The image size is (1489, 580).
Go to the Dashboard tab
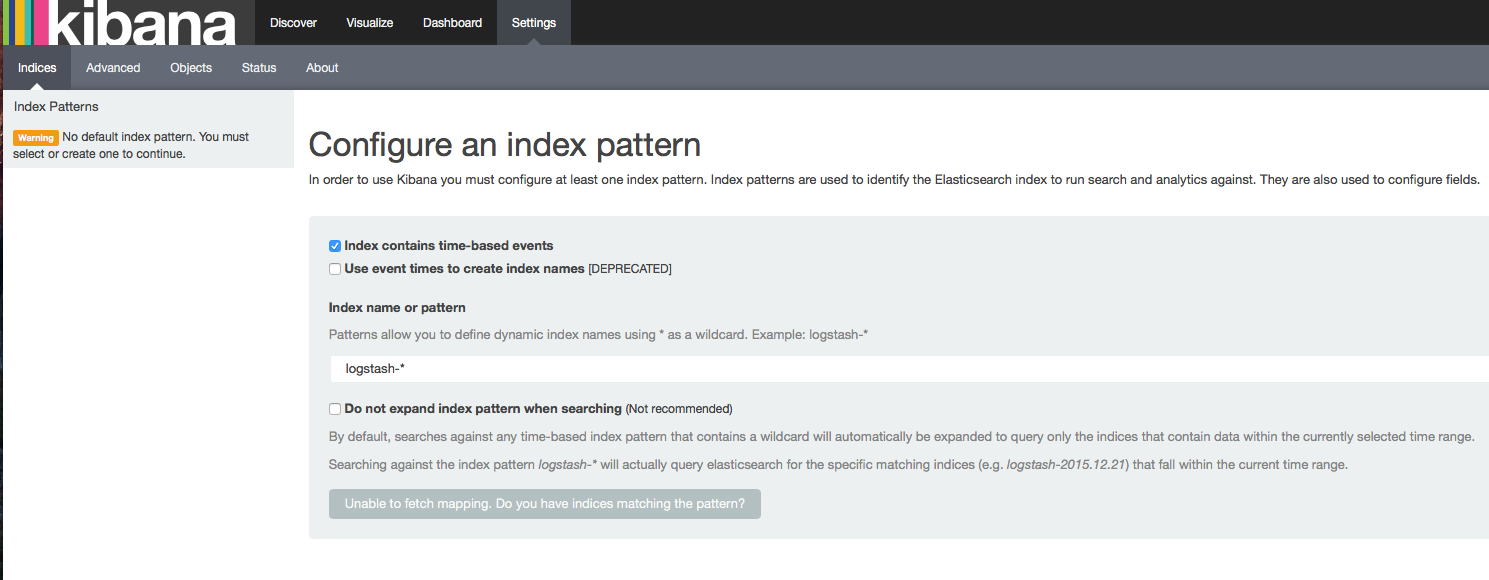(x=452, y=22)
